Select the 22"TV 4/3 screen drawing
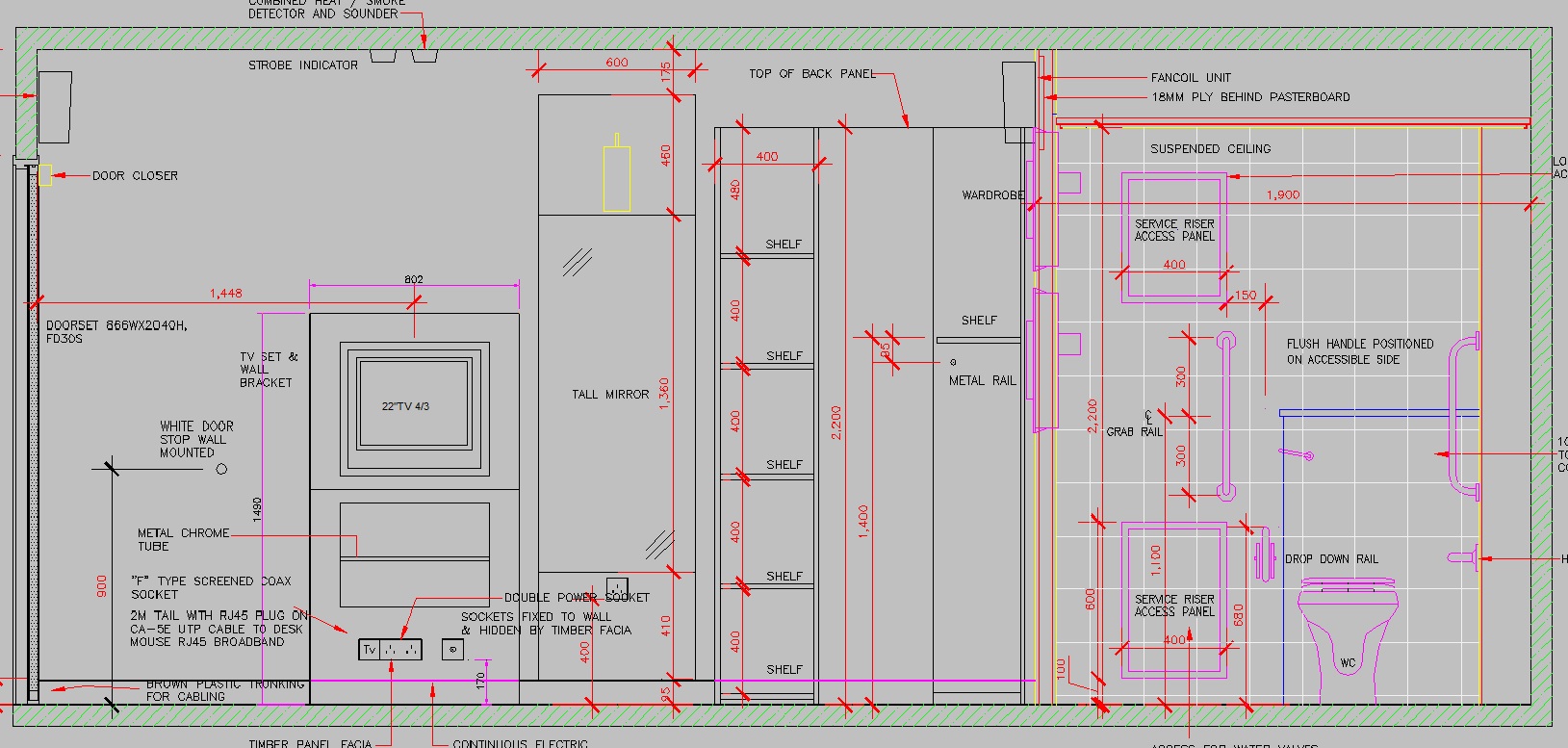Screen dimensions: 1568x748 click(x=414, y=407)
